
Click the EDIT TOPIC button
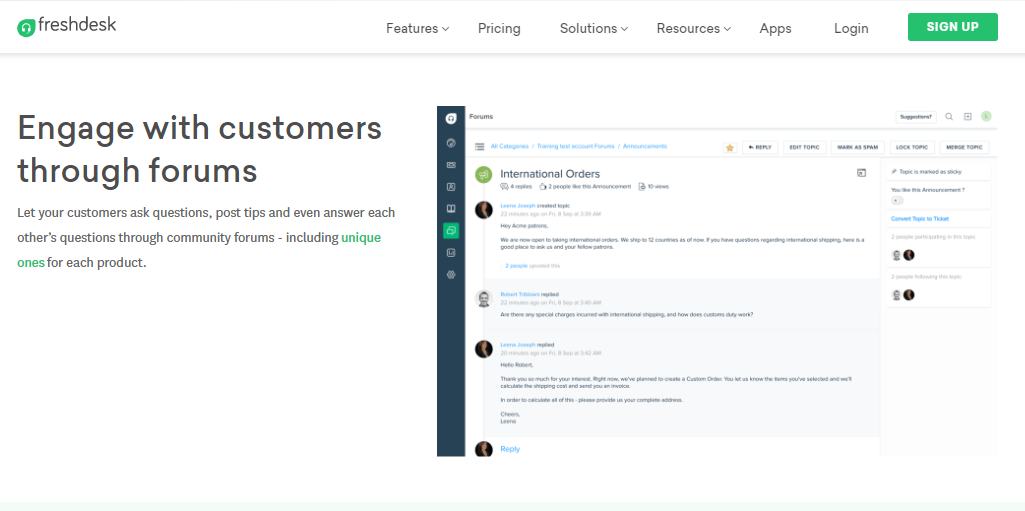point(805,148)
